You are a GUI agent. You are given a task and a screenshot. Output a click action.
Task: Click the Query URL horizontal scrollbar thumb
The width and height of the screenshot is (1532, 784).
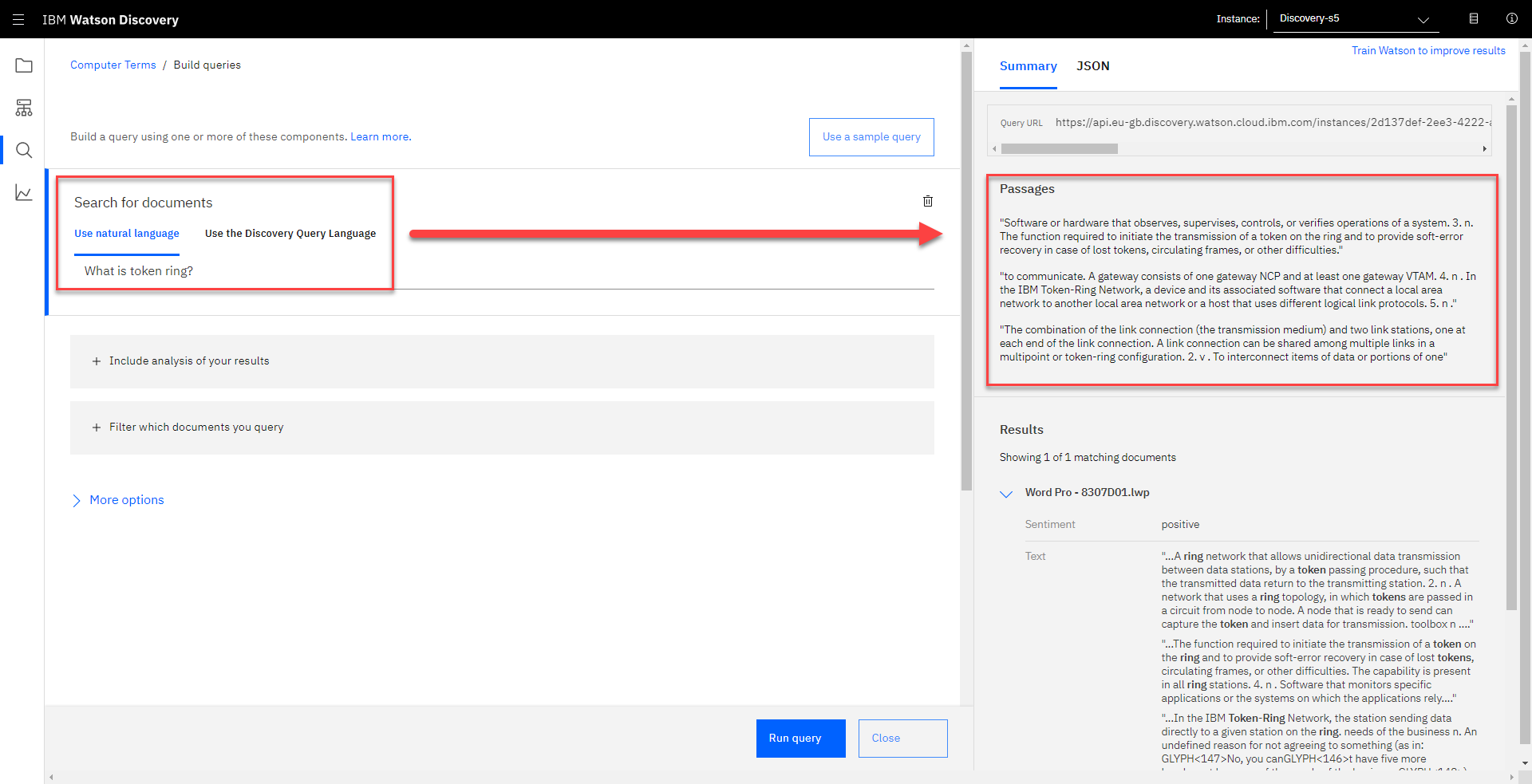[1059, 149]
